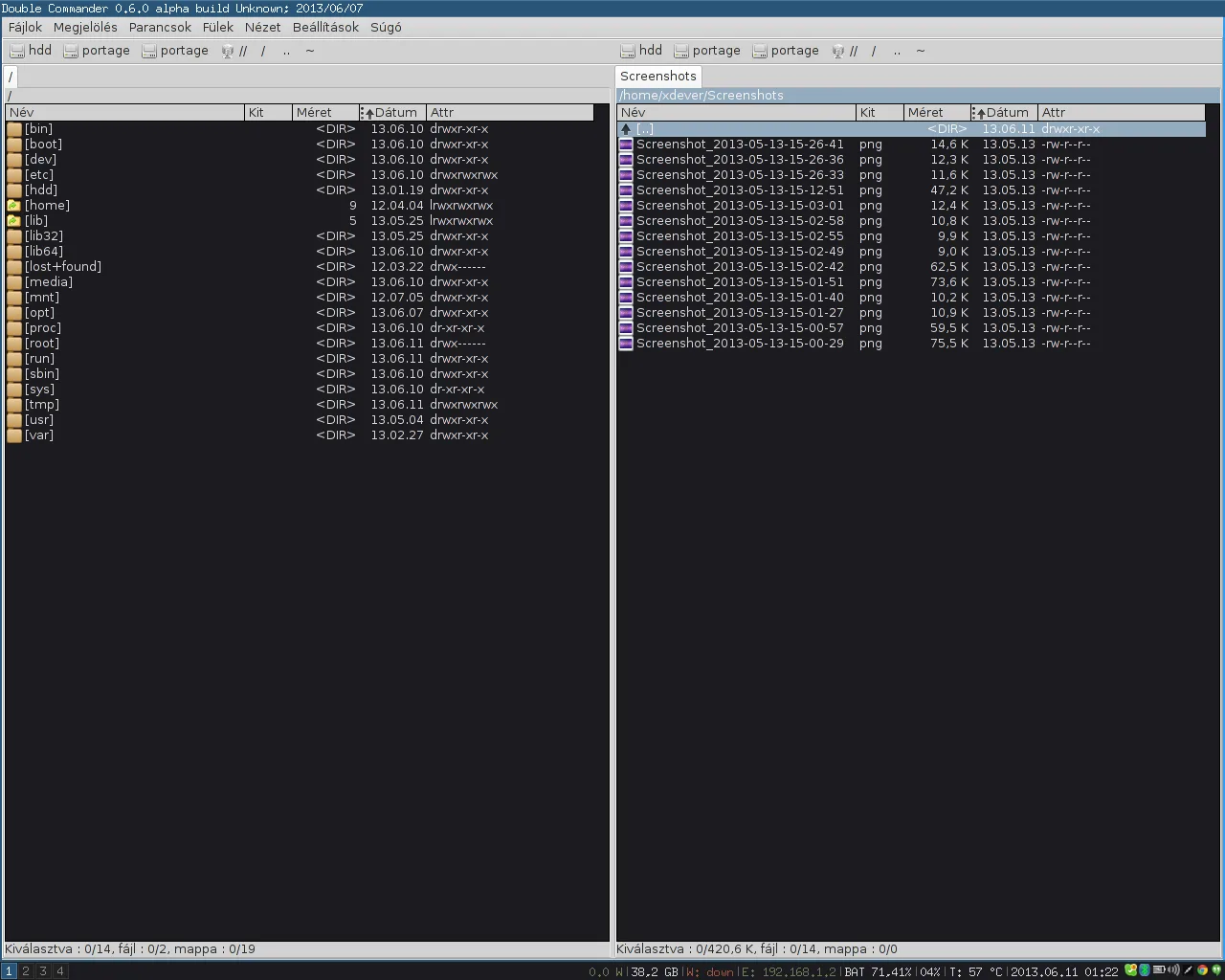Open the Súgó menu
Screen dimensions: 1225x980
tap(386, 28)
